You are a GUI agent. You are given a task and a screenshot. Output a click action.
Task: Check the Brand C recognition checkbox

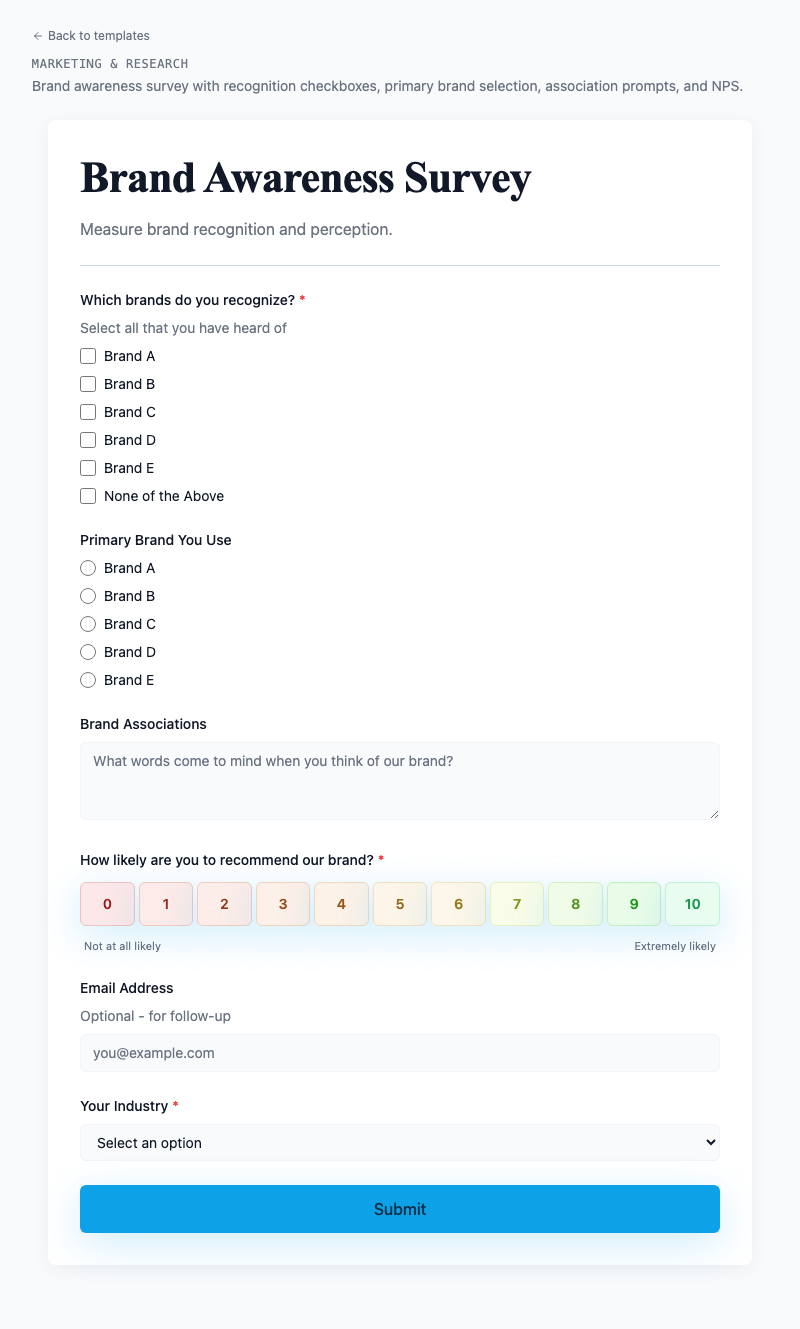(88, 412)
